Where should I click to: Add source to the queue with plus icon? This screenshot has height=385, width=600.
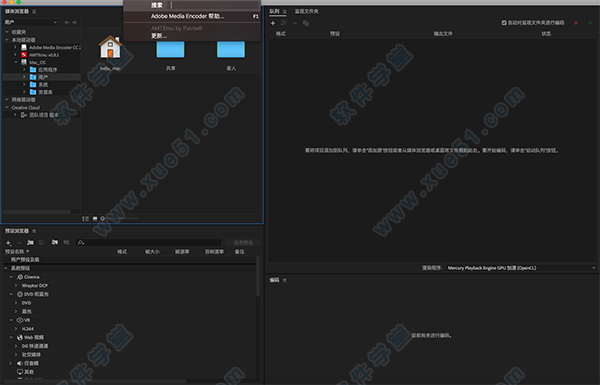273,23
